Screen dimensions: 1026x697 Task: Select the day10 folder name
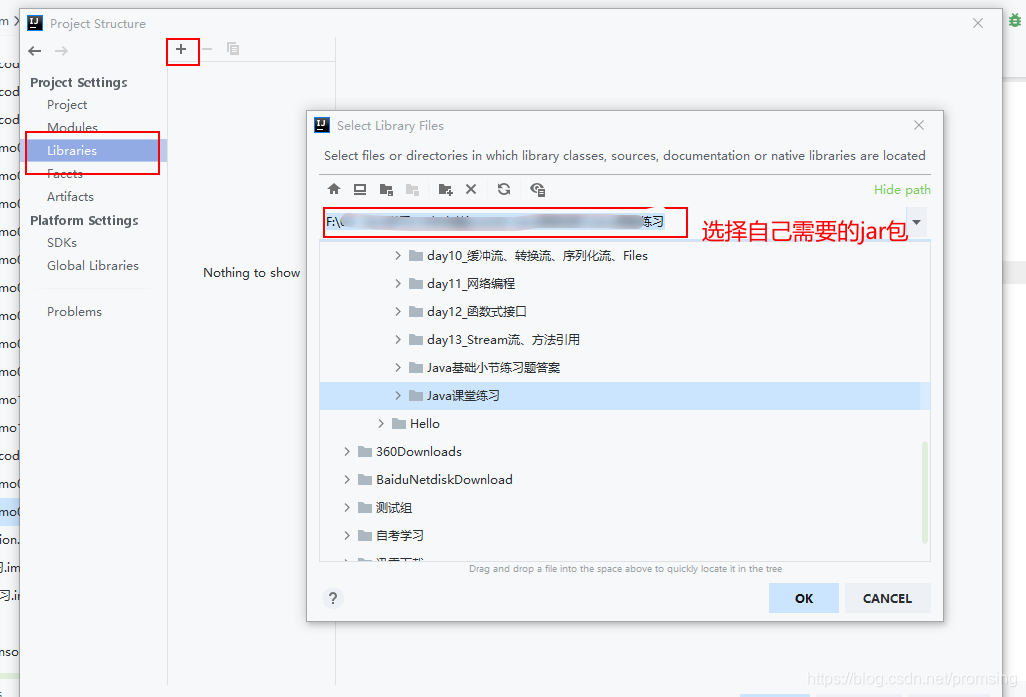(537, 255)
